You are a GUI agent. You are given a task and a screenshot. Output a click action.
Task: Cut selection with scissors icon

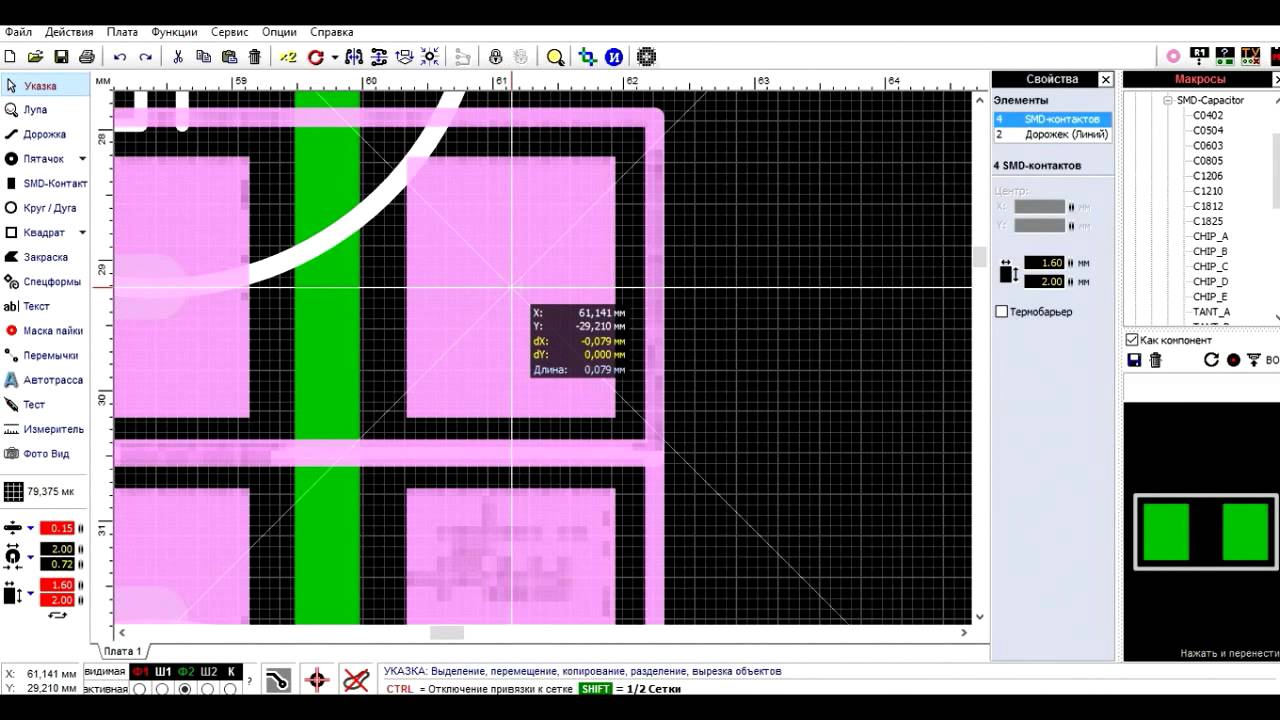[x=178, y=57]
